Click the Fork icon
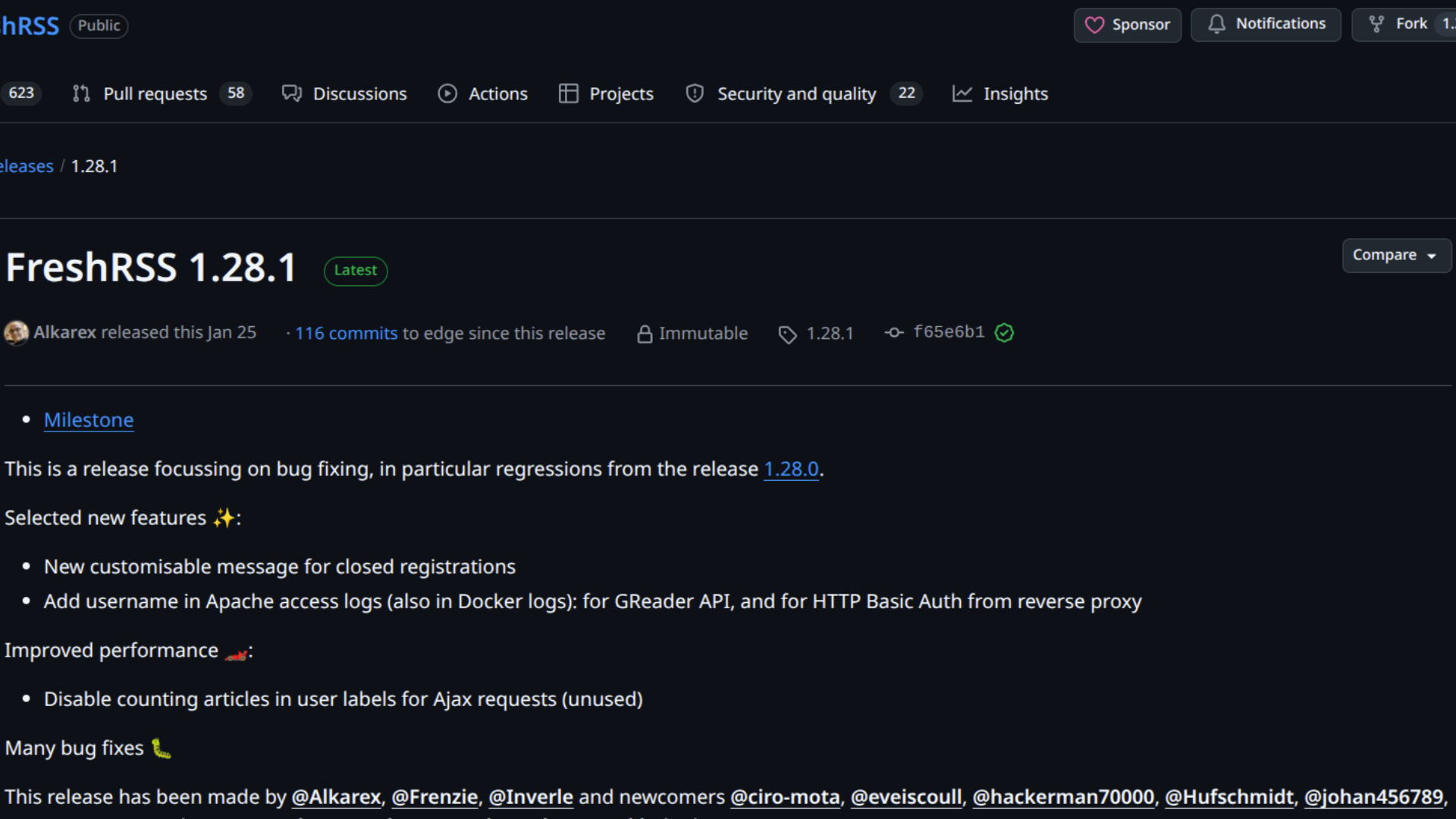1456x819 pixels. click(x=1376, y=24)
